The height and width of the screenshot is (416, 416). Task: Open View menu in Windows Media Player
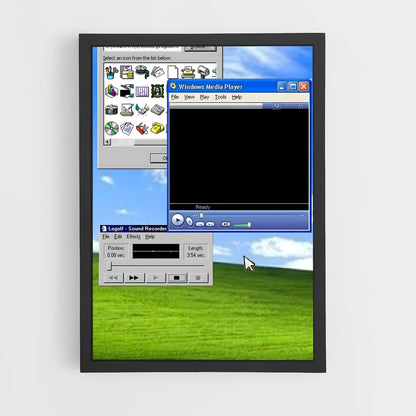pyautogui.click(x=189, y=97)
